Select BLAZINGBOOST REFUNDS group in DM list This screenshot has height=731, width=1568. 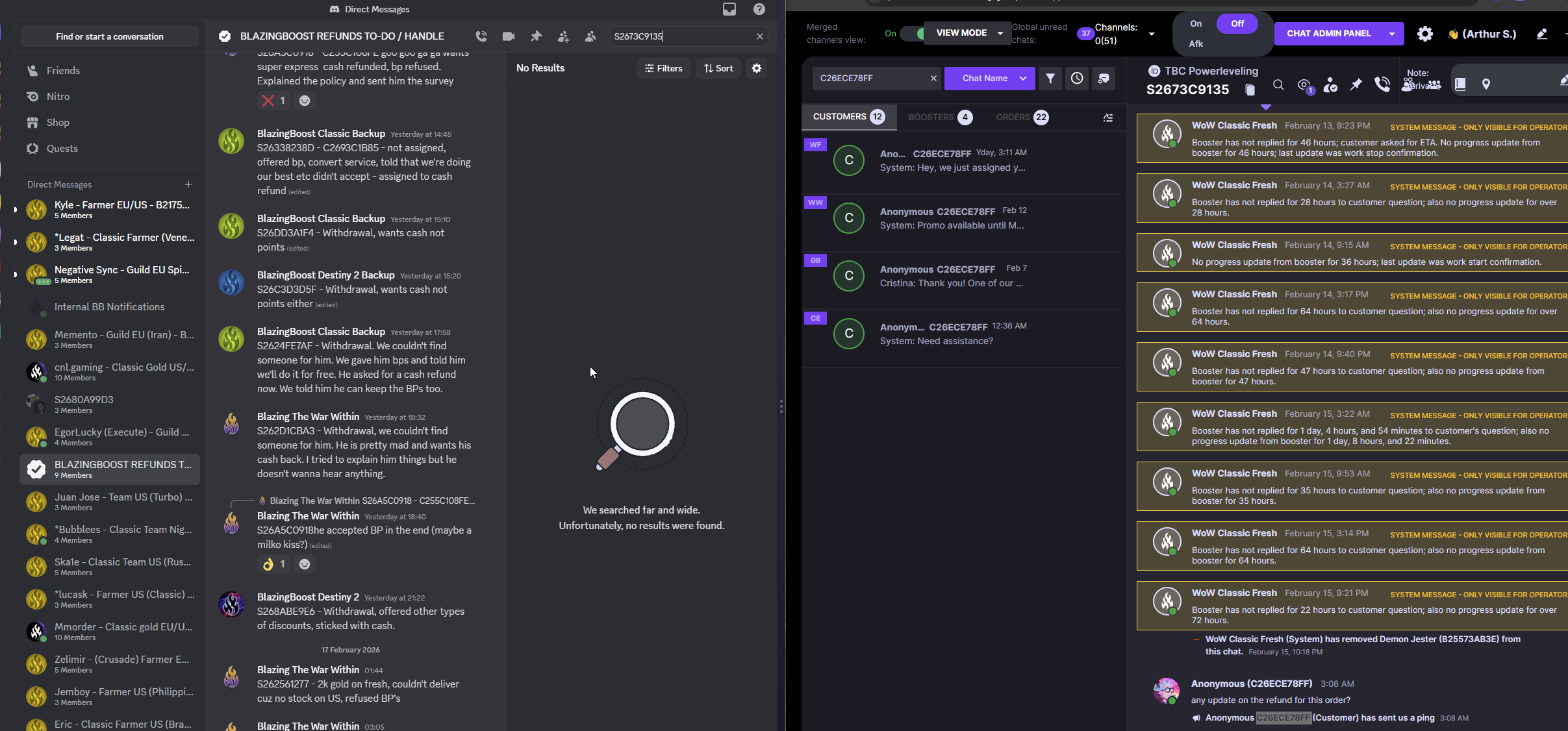click(110, 469)
